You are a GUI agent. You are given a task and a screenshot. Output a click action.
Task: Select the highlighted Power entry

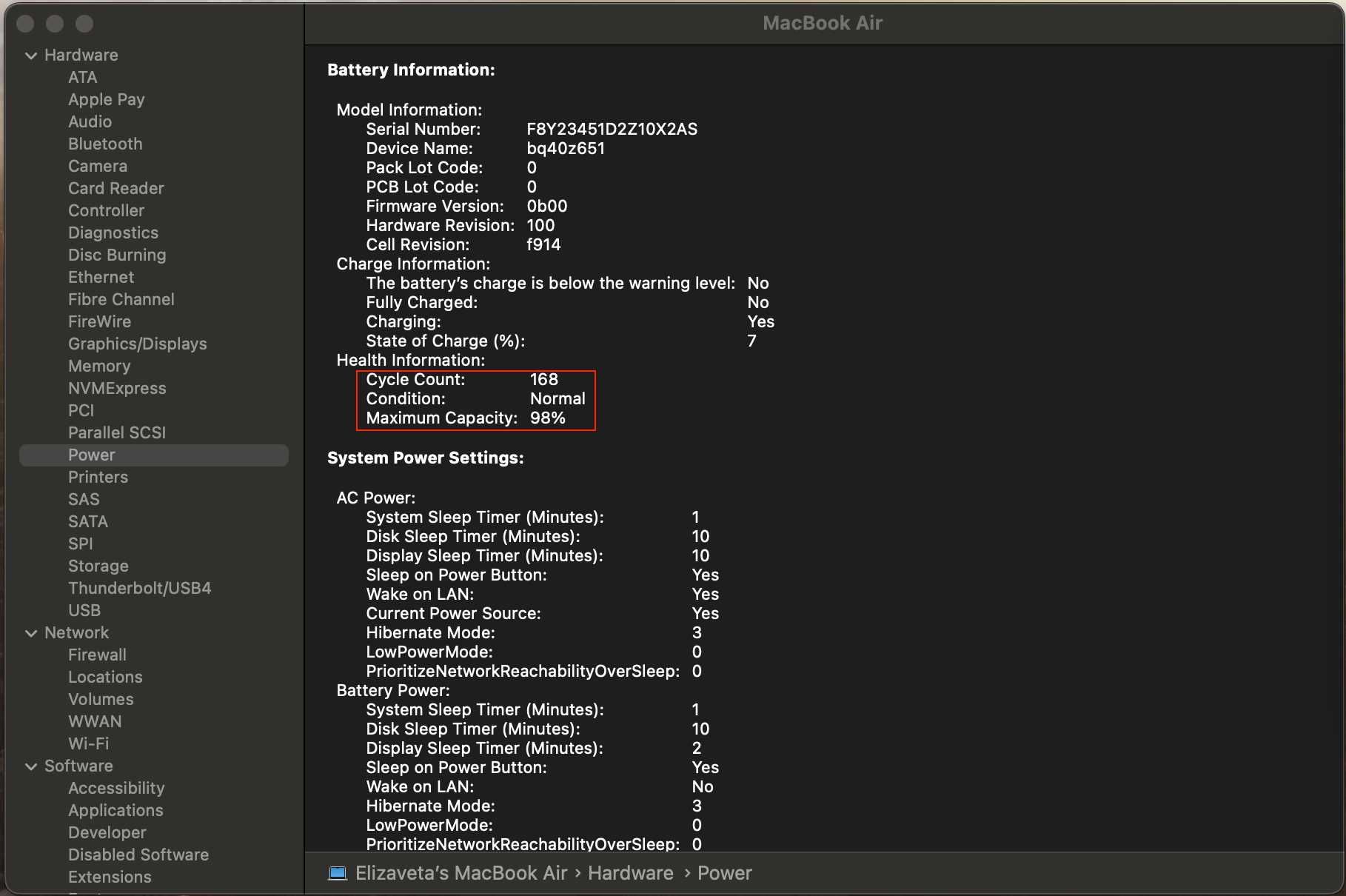click(154, 455)
